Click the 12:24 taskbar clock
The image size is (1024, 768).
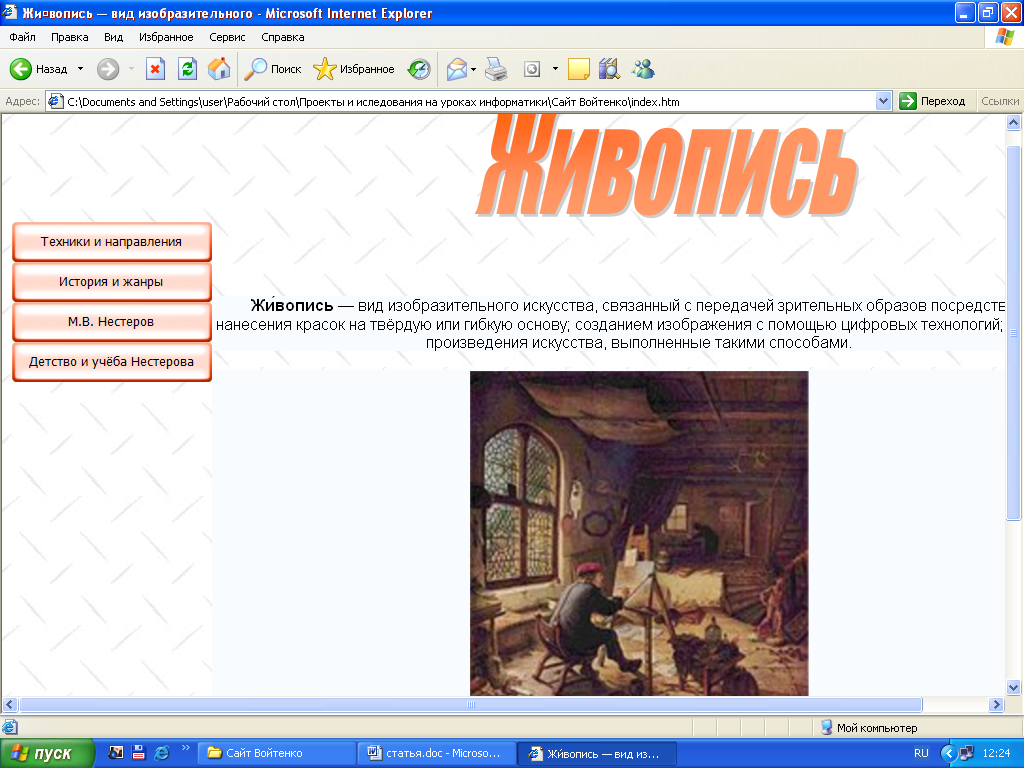996,754
